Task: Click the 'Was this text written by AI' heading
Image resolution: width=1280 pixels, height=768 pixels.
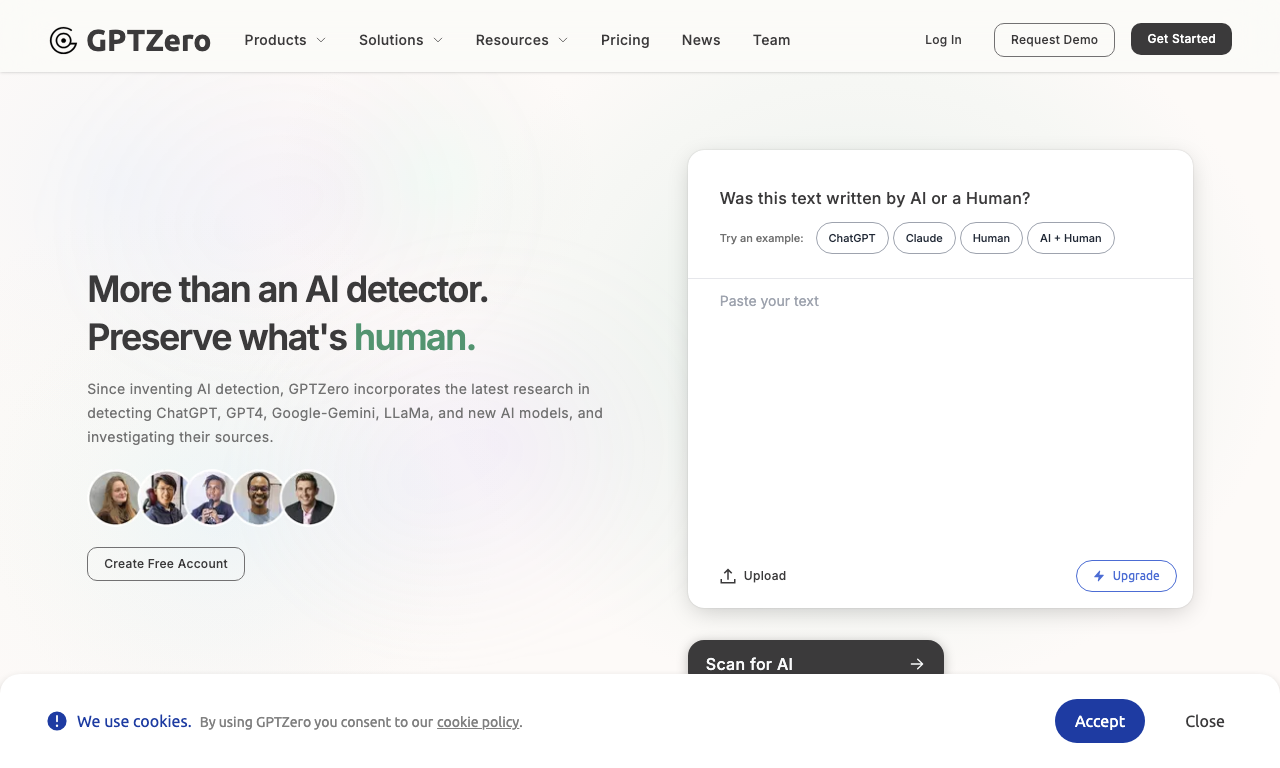Action: (875, 198)
